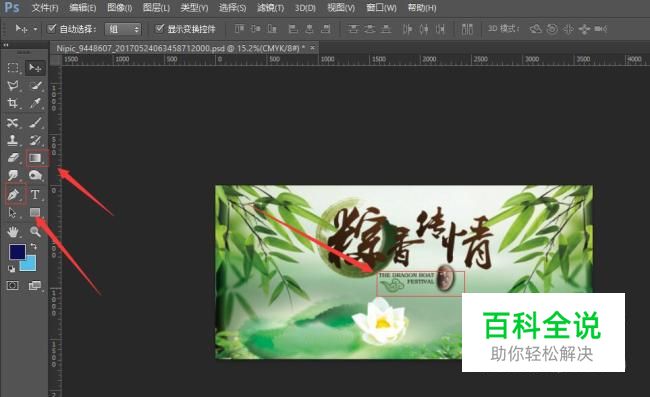Viewport: 650px width, 397px height.
Task: Align right edges in options bar
Action: tap(326, 29)
